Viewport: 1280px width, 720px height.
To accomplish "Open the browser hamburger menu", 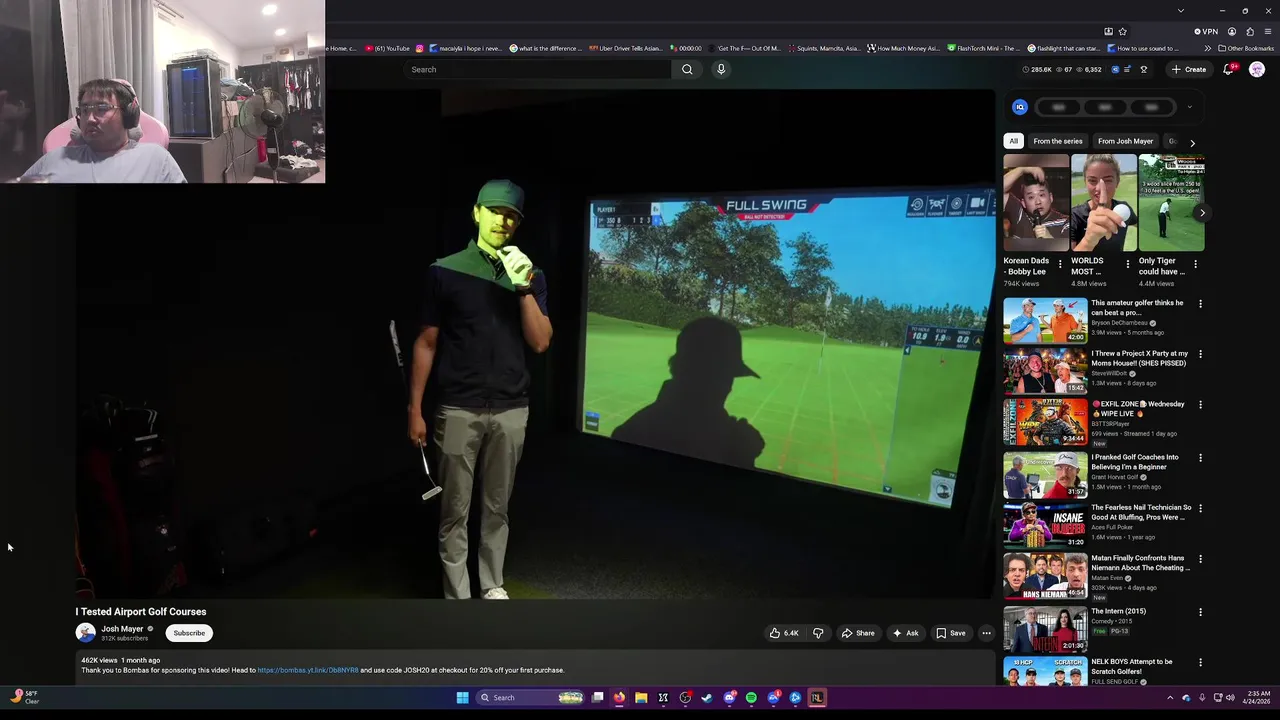I will (1267, 31).
